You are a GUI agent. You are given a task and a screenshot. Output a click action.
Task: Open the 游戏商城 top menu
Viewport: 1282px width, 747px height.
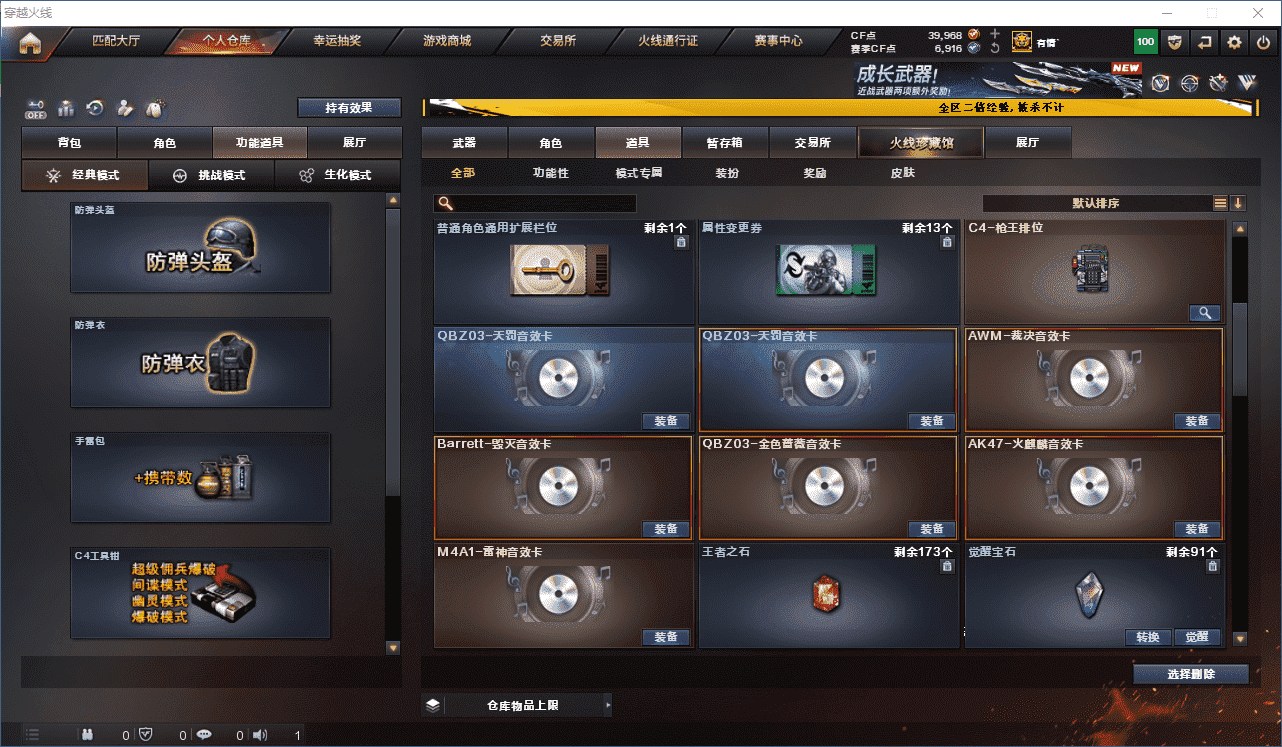(446, 42)
